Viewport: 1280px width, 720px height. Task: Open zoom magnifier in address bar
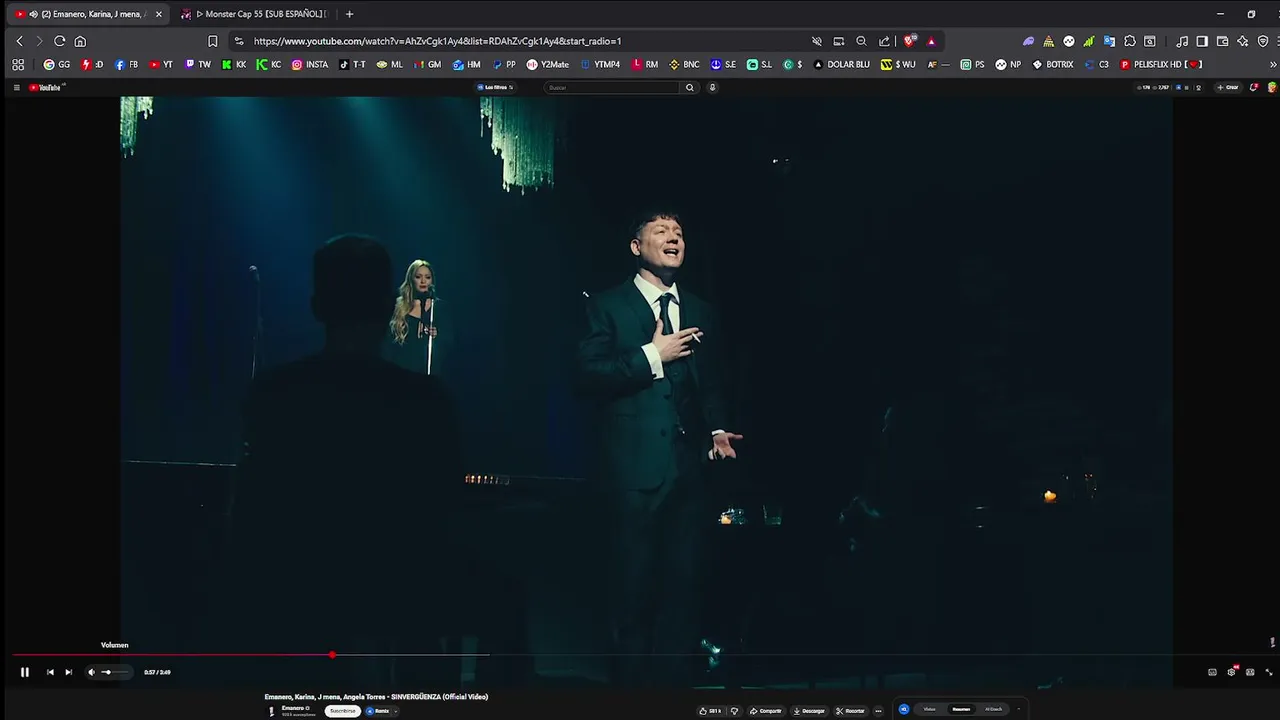pyautogui.click(x=861, y=41)
